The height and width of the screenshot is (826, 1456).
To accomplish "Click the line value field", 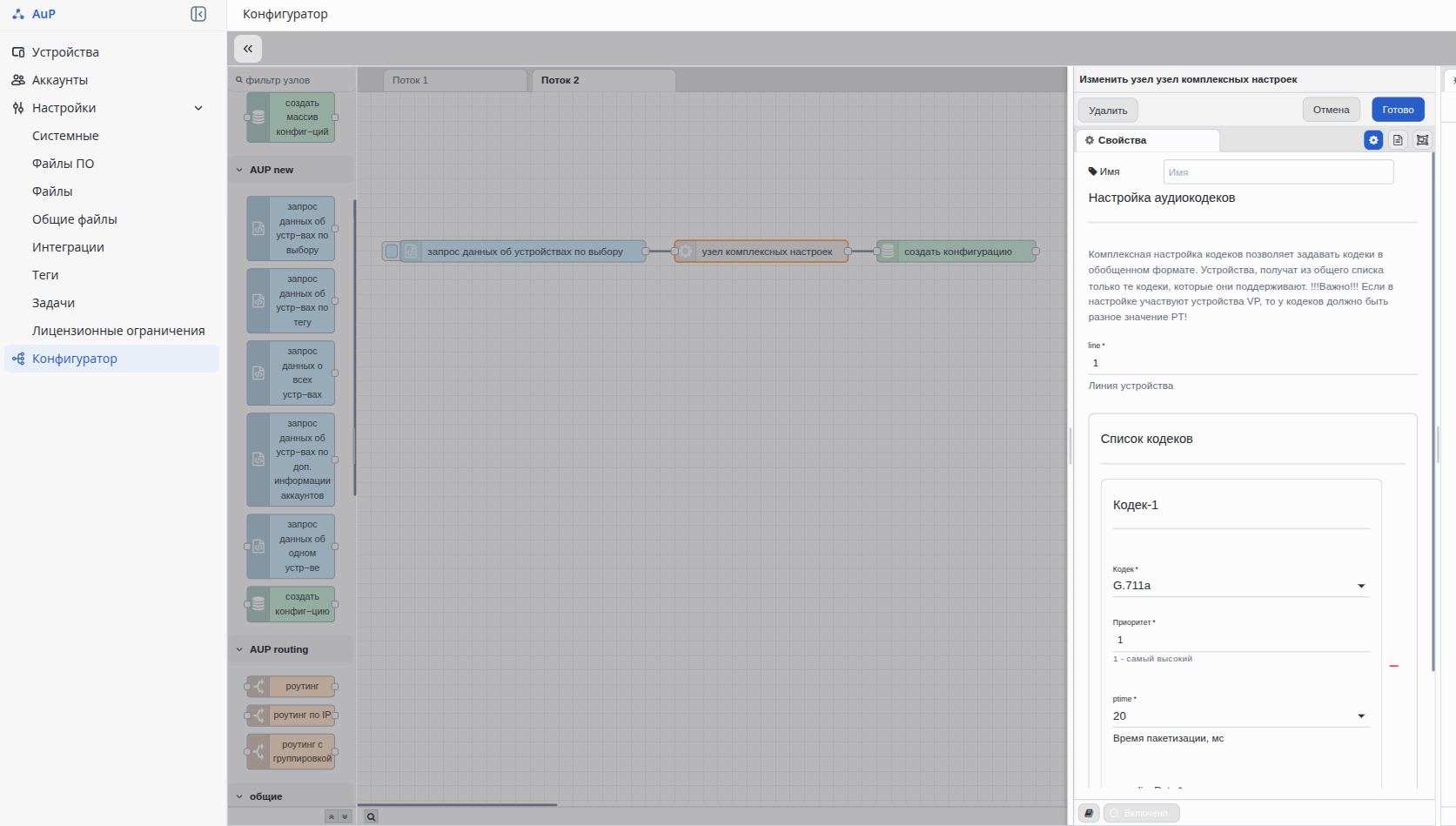I will click(1252, 363).
